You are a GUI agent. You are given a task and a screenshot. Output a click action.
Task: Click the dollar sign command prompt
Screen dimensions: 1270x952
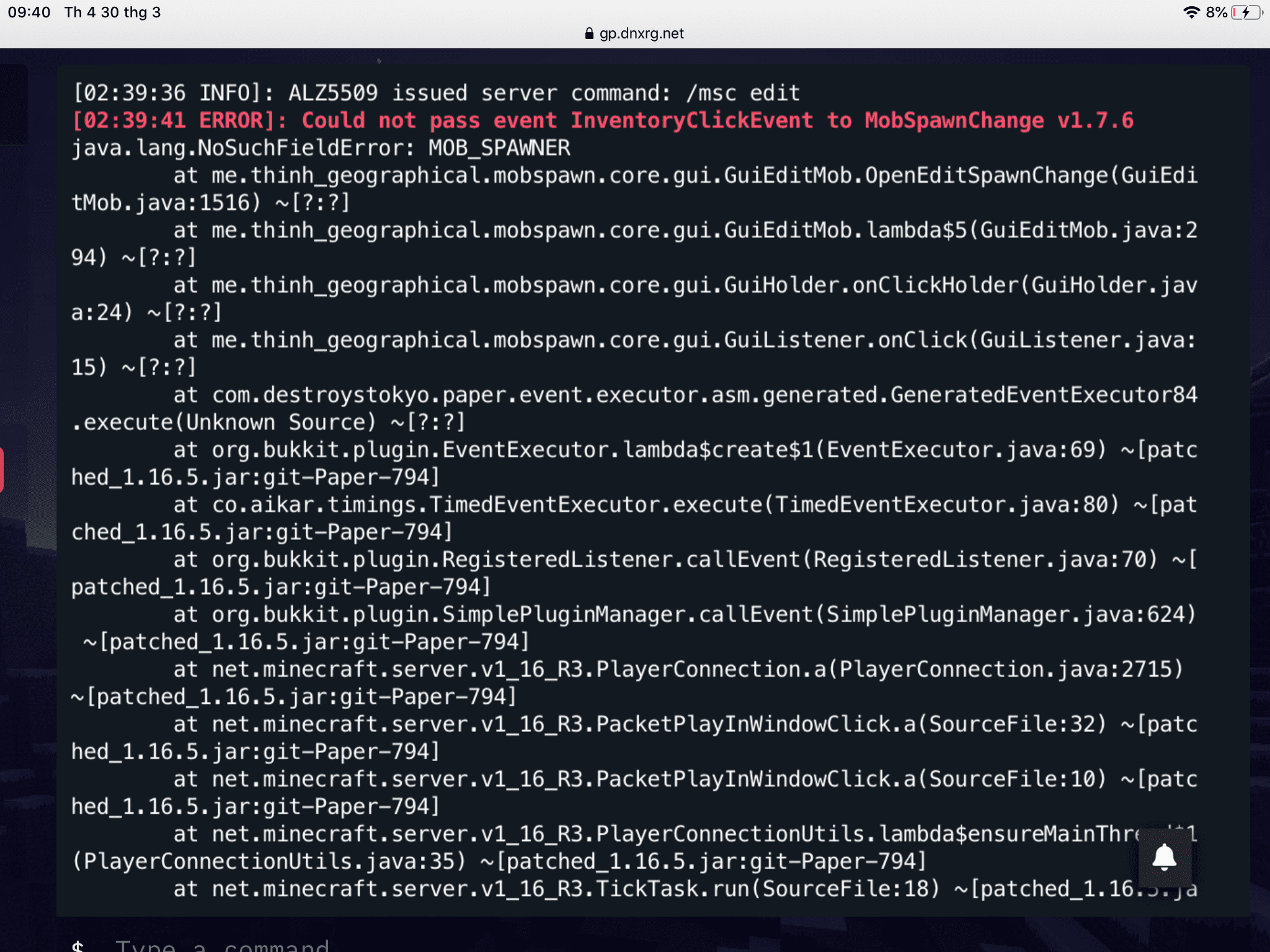click(78, 945)
